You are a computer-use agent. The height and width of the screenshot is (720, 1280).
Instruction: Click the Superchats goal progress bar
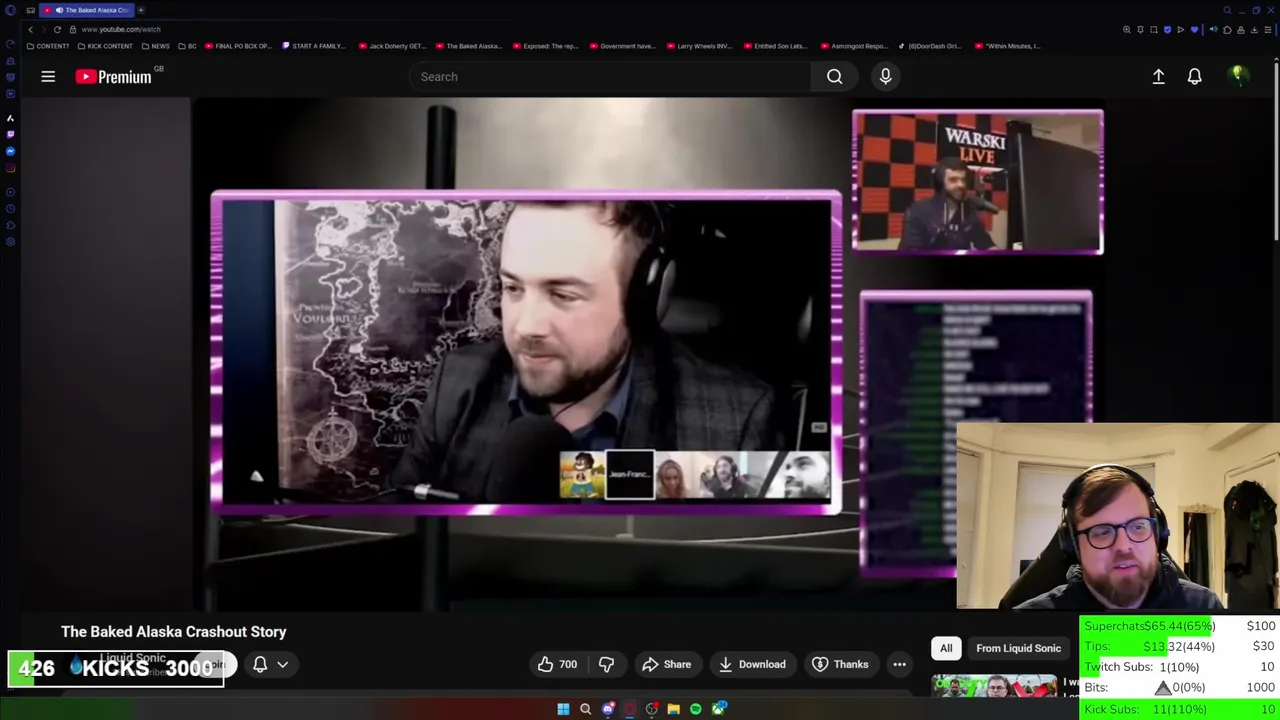click(1180, 626)
